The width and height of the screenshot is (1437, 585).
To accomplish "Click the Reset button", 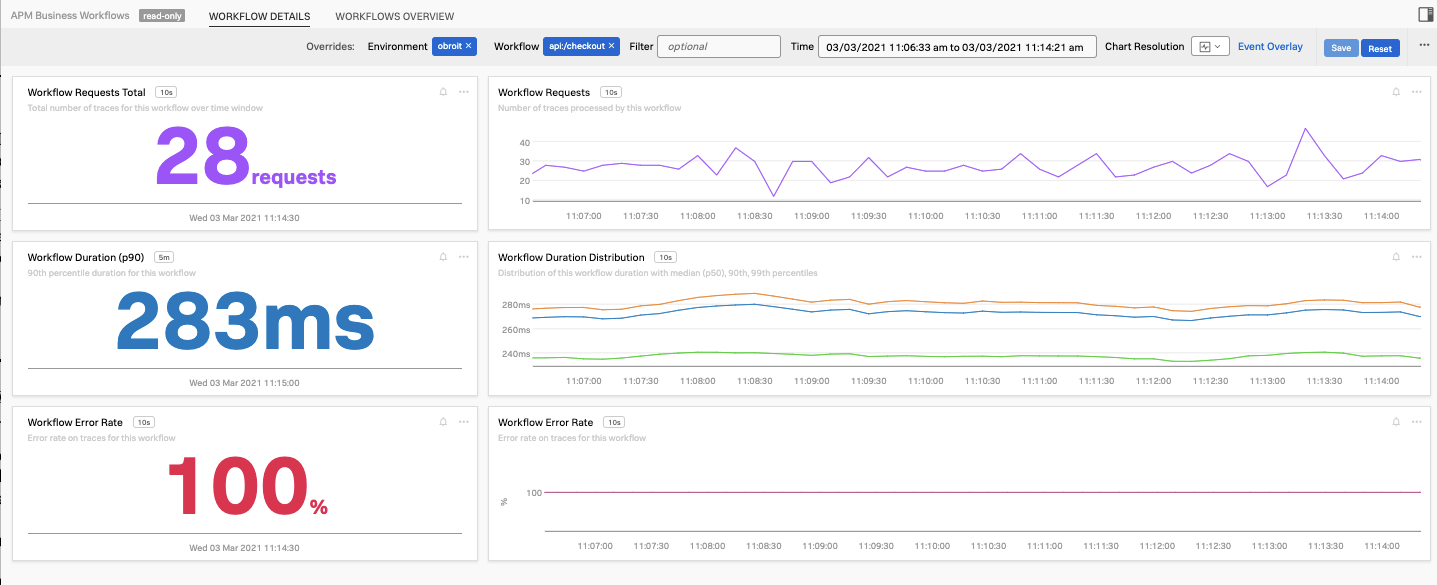I will click(1380, 48).
